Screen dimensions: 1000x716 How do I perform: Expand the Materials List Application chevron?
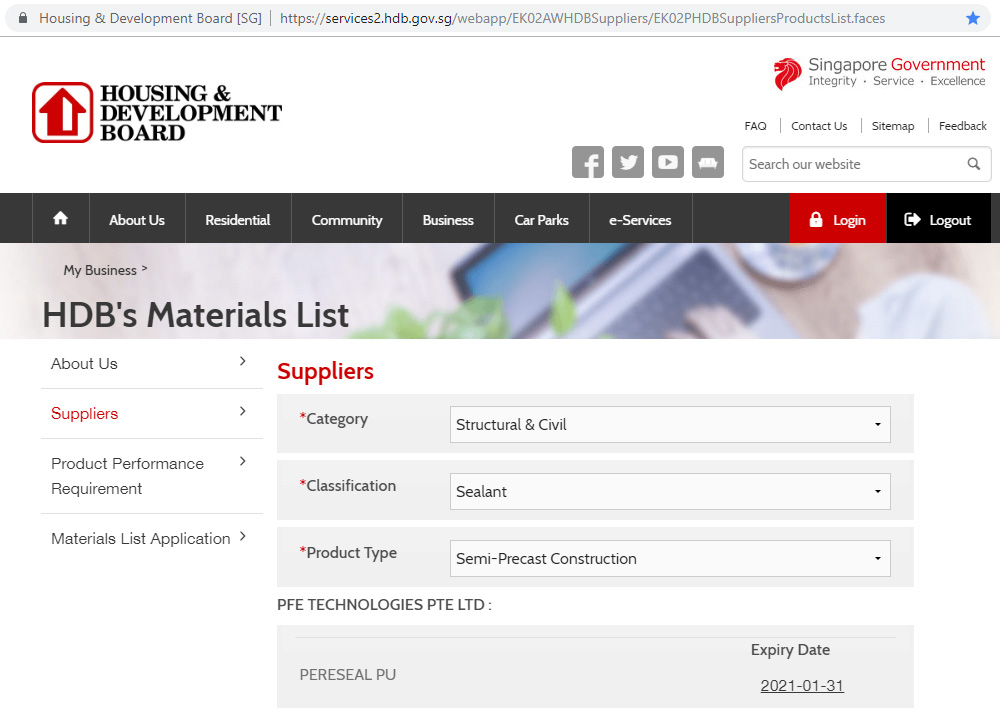[242, 536]
